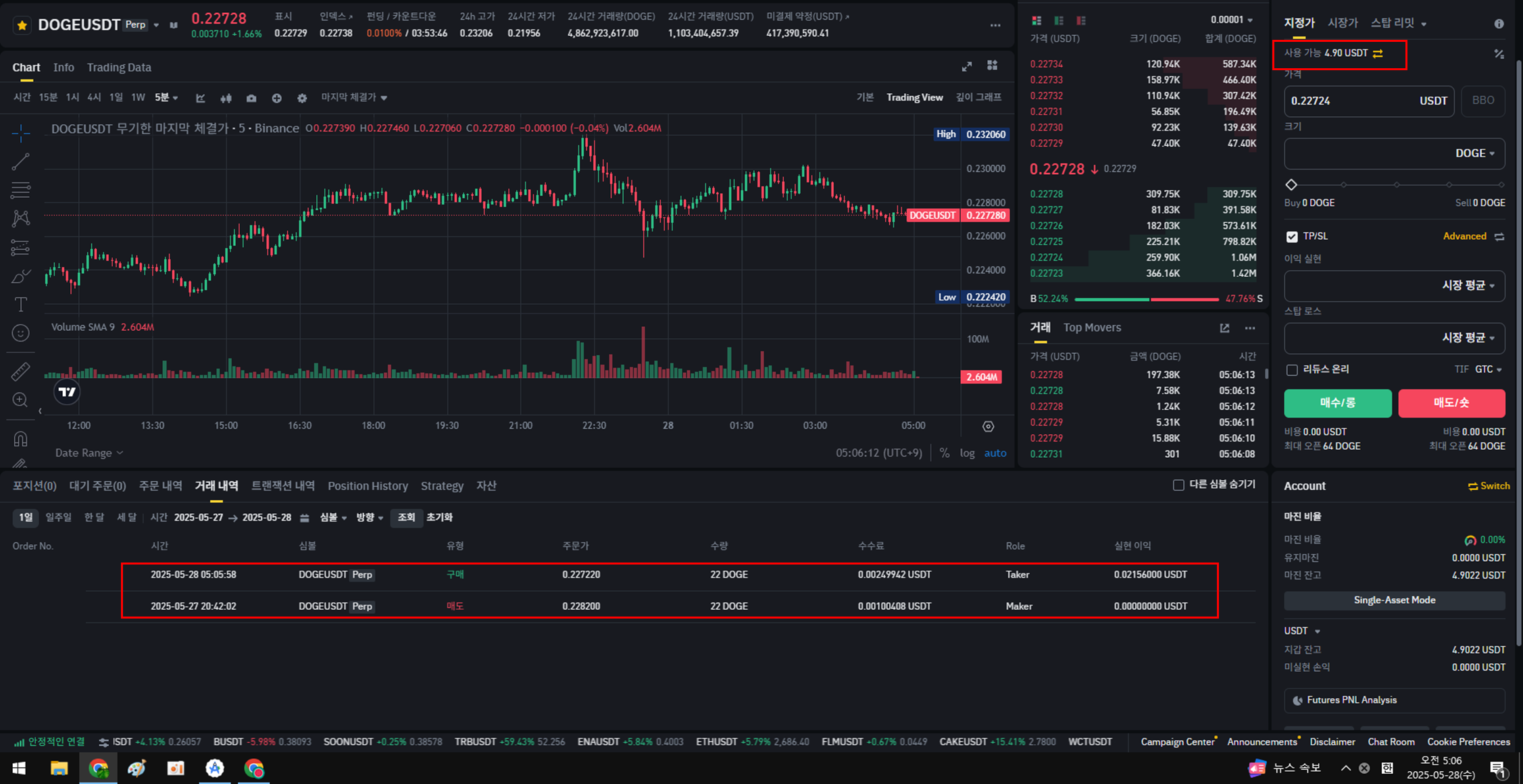The image size is (1523, 784).
Task: Open candlestick chart style icon
Action: (226, 98)
